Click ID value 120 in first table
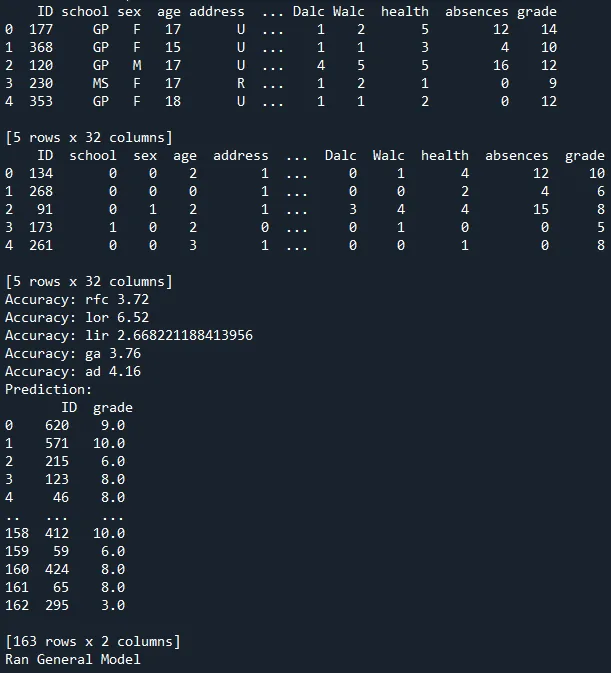Image resolution: width=611 pixels, height=673 pixels. point(41,65)
